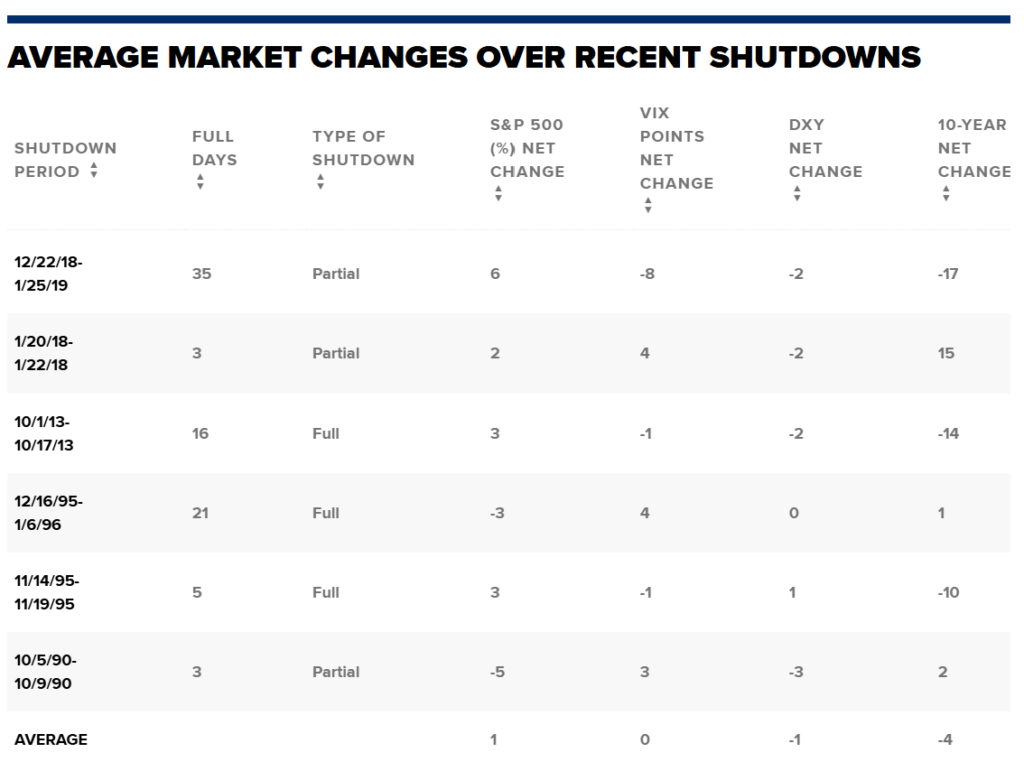Click sort arrows under DXY Net Change

797,195
